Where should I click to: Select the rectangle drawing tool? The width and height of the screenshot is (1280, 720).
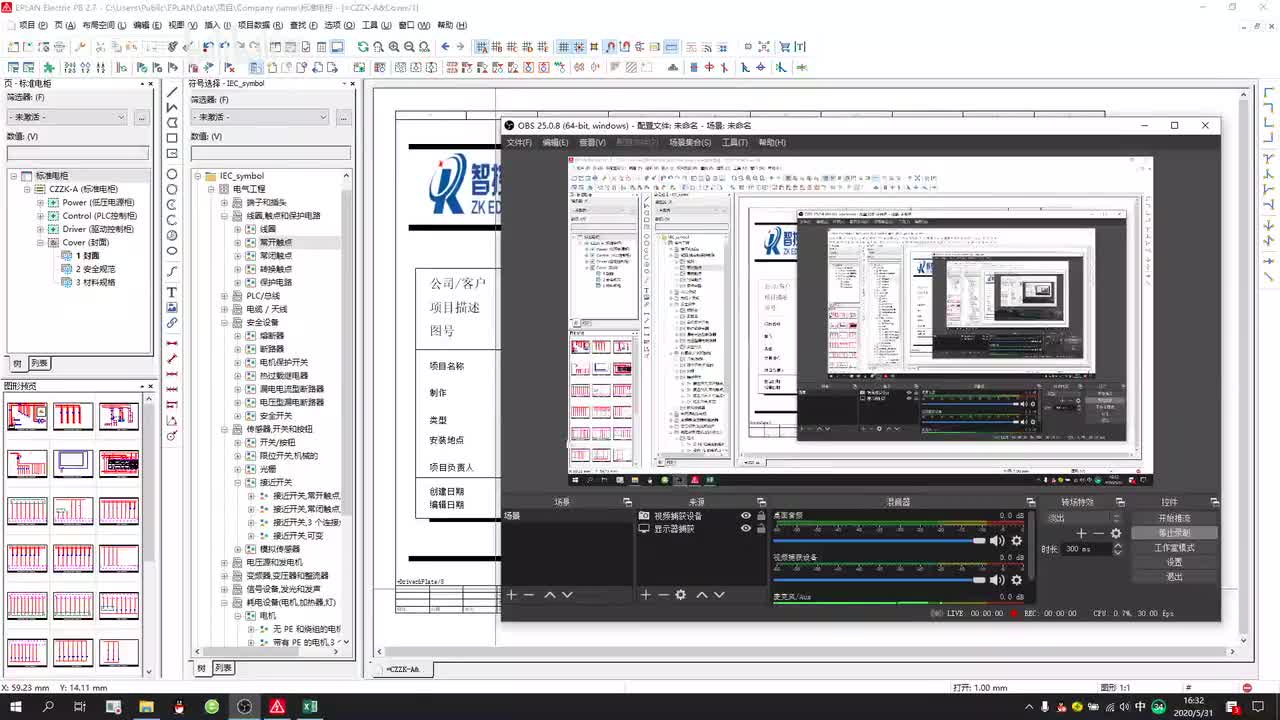(172, 138)
